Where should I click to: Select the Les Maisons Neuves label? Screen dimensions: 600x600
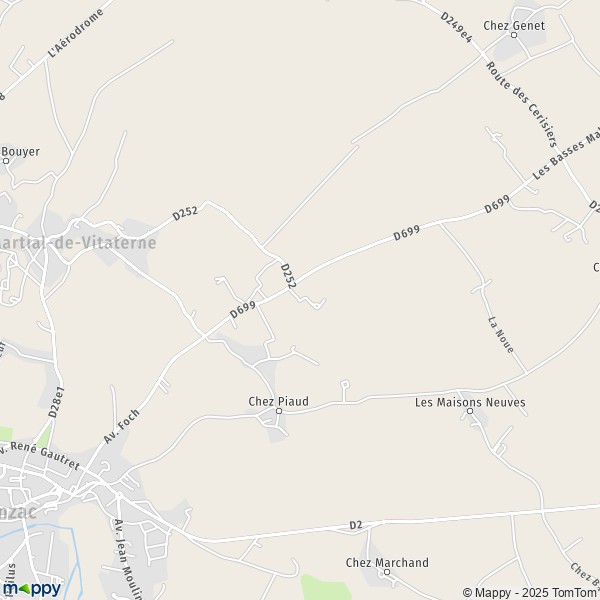(x=470, y=402)
